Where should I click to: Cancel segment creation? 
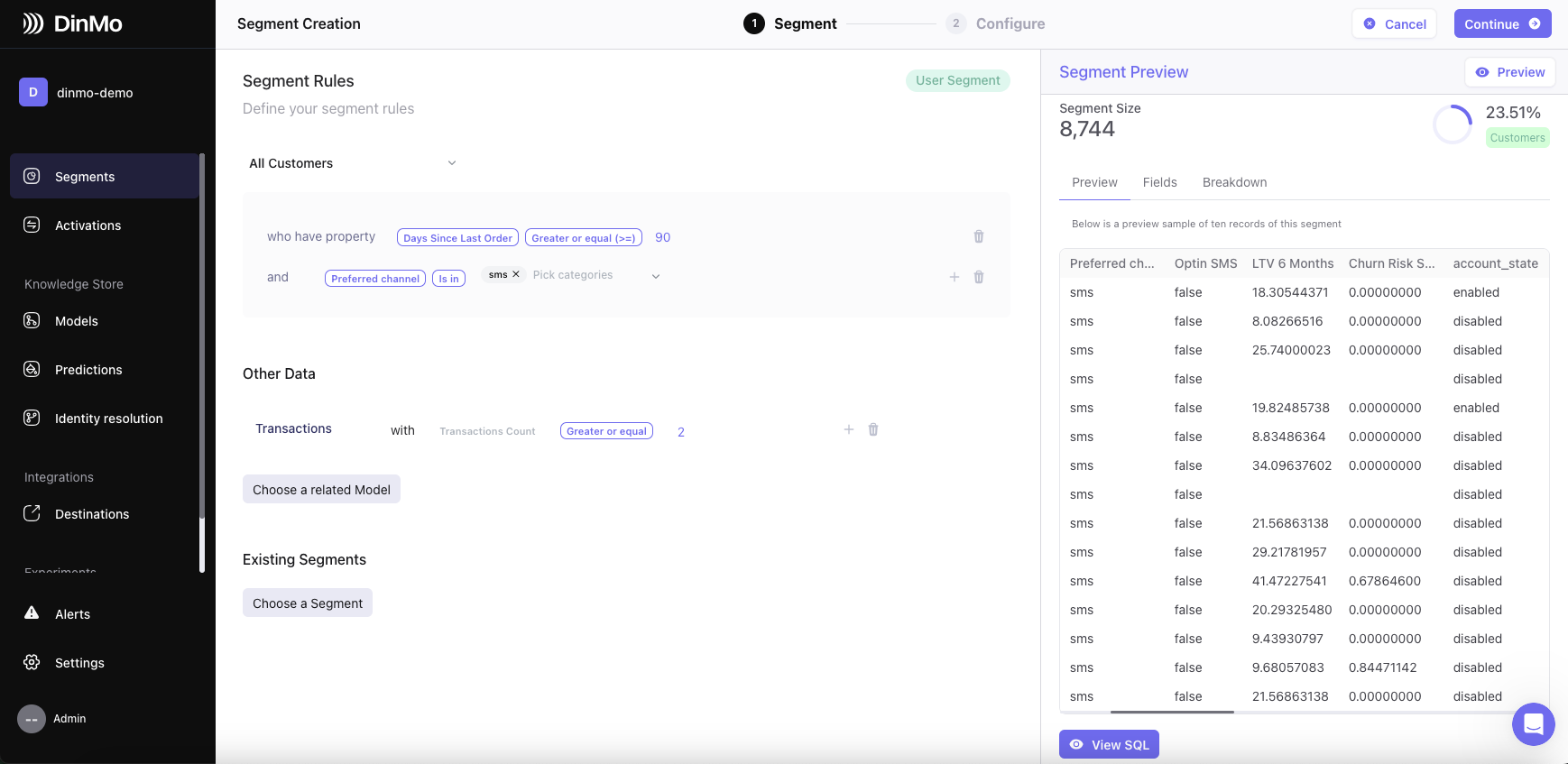tap(1394, 23)
